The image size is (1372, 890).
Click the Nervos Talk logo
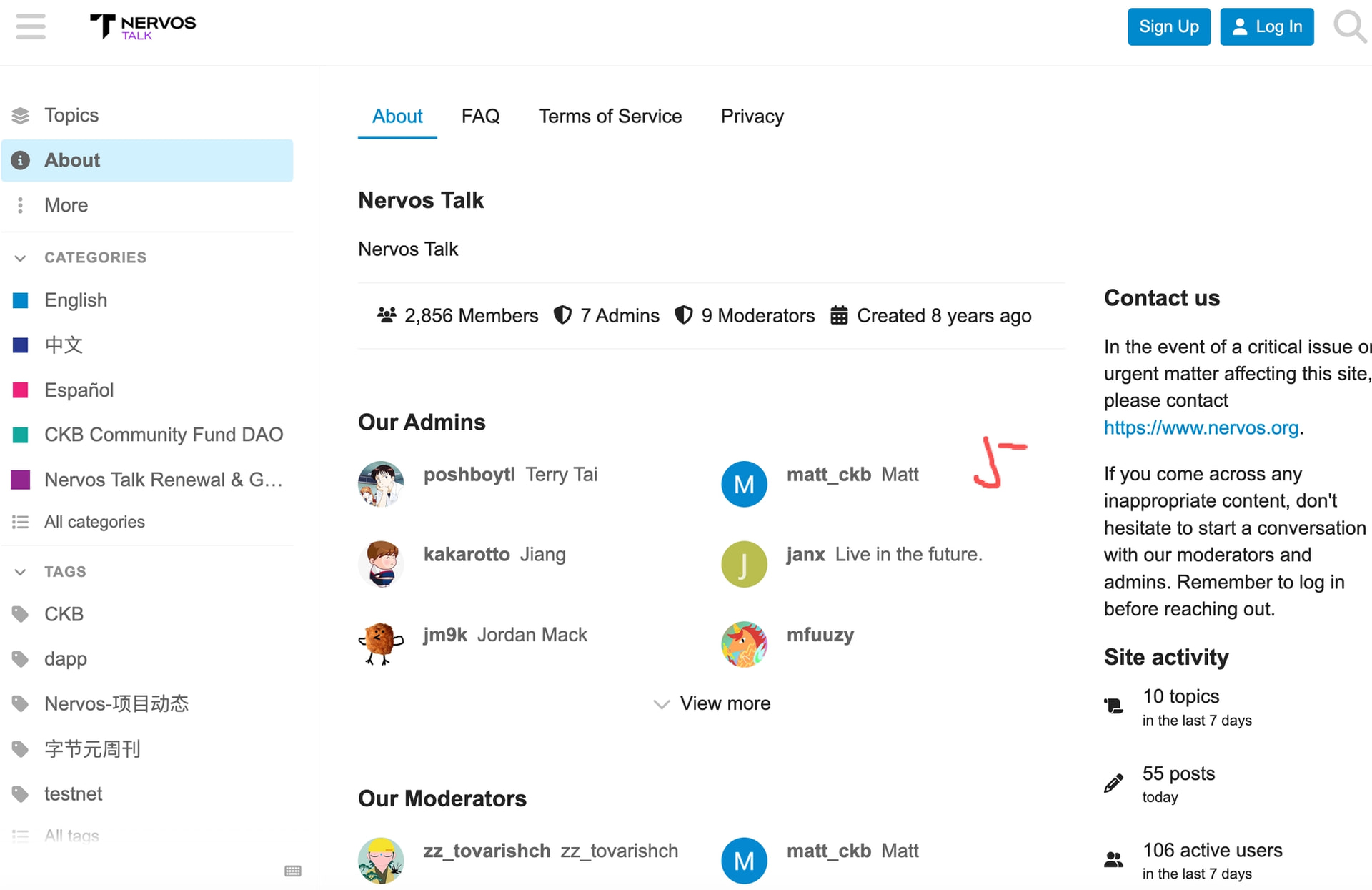pyautogui.click(x=142, y=26)
